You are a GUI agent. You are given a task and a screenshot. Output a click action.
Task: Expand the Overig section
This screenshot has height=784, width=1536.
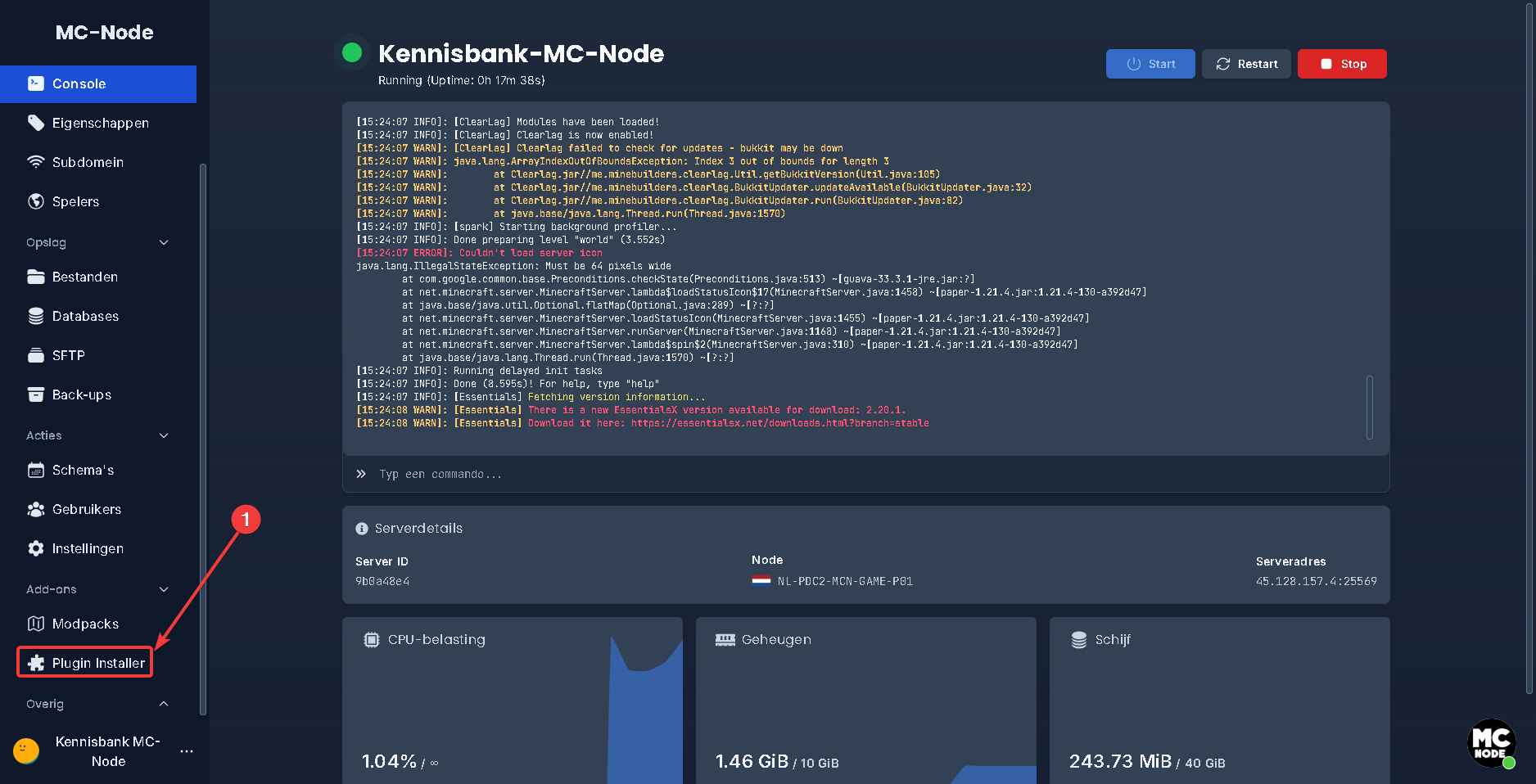(x=164, y=704)
